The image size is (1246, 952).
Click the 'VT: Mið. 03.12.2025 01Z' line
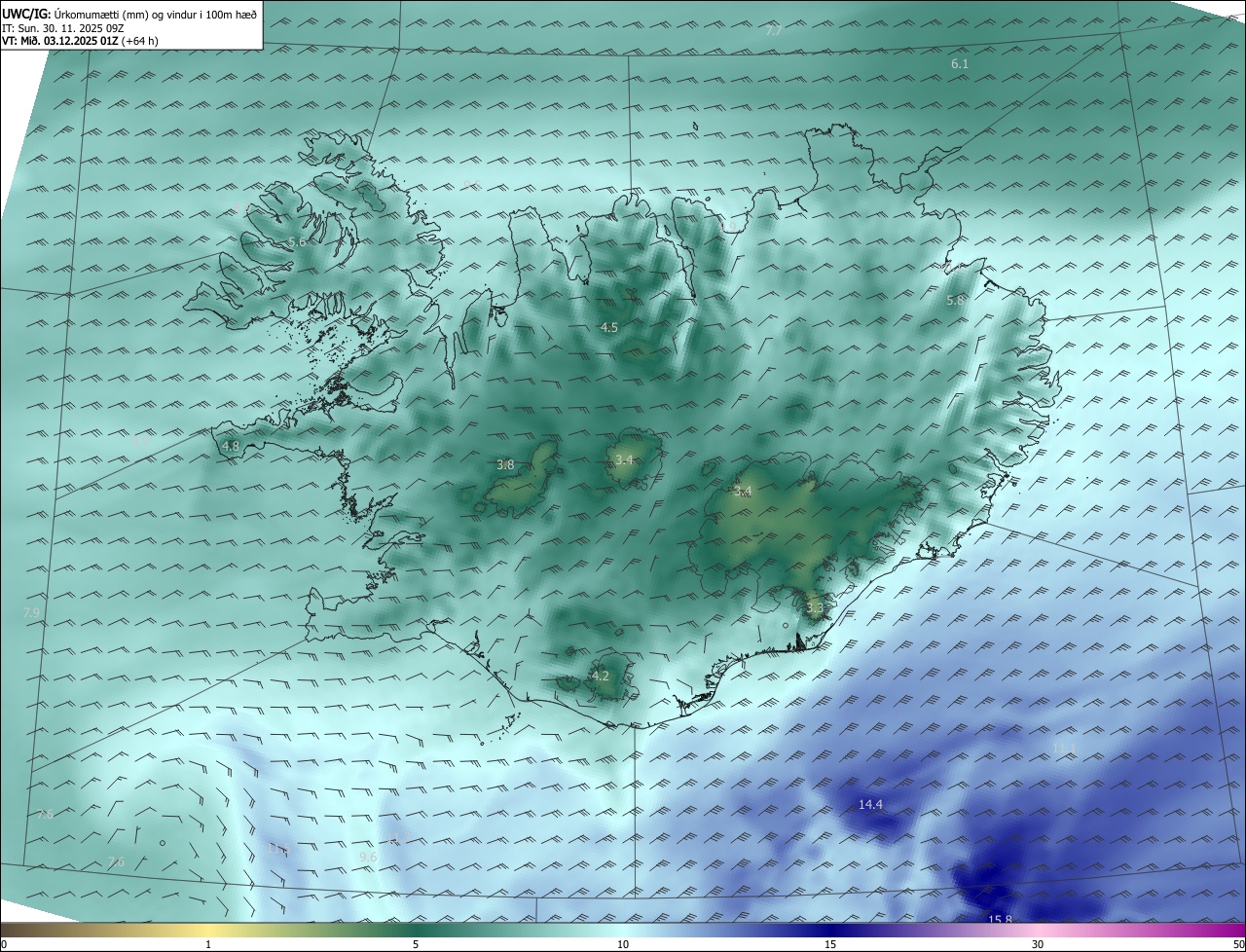80,41
